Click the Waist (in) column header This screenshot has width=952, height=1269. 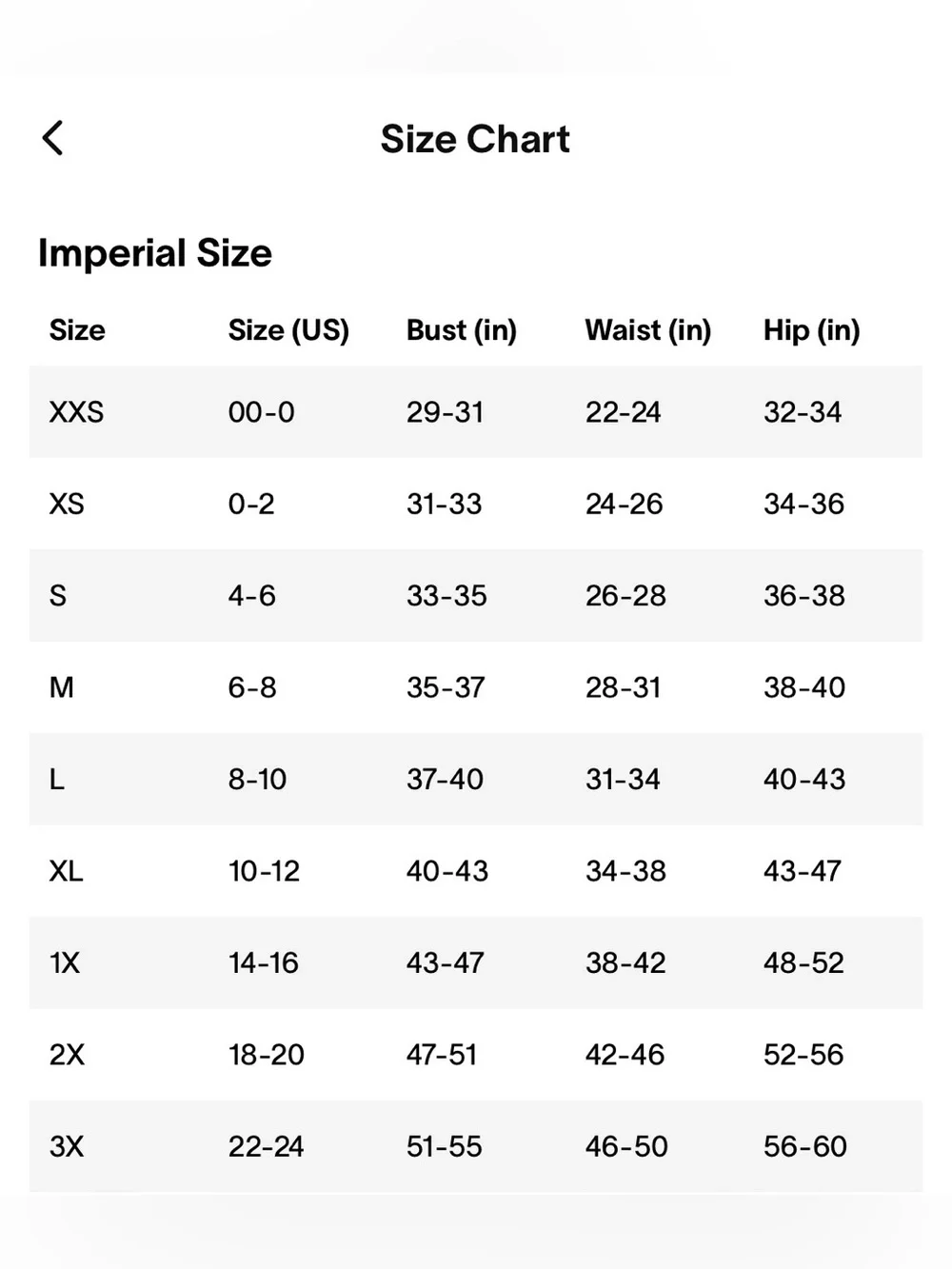[x=648, y=330]
